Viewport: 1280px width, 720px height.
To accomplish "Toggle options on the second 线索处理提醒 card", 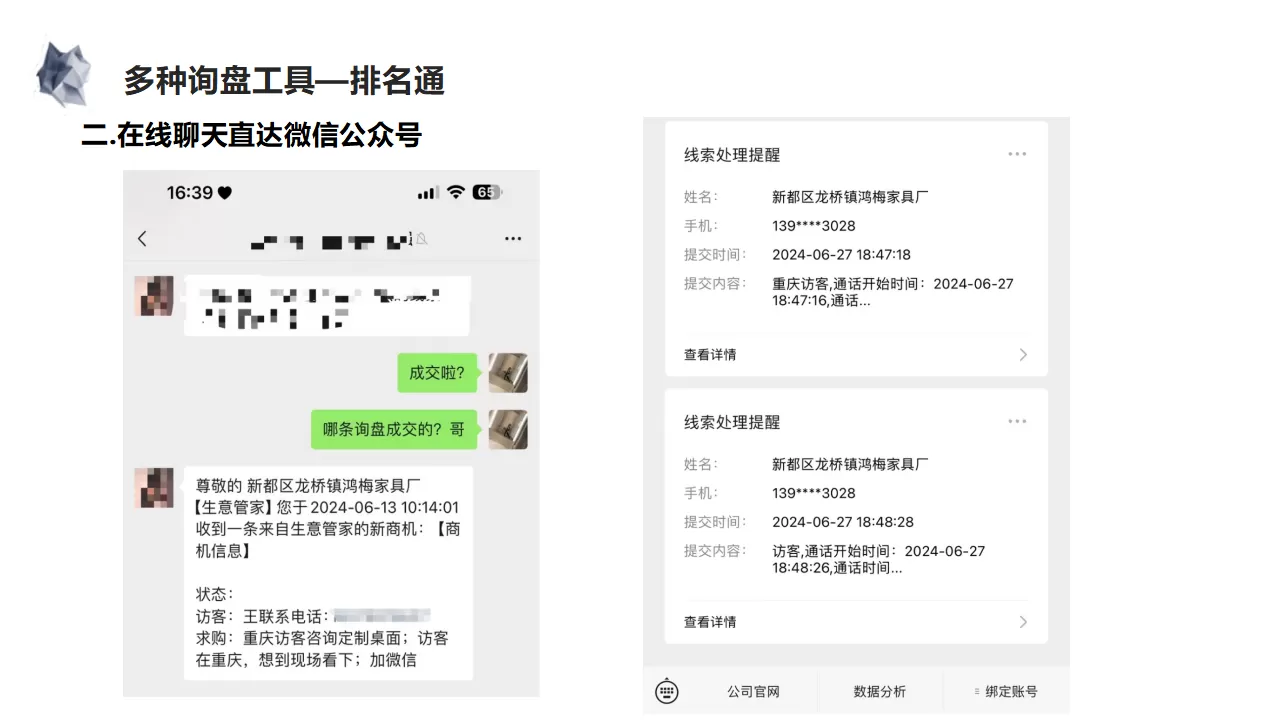I will 1017,421.
